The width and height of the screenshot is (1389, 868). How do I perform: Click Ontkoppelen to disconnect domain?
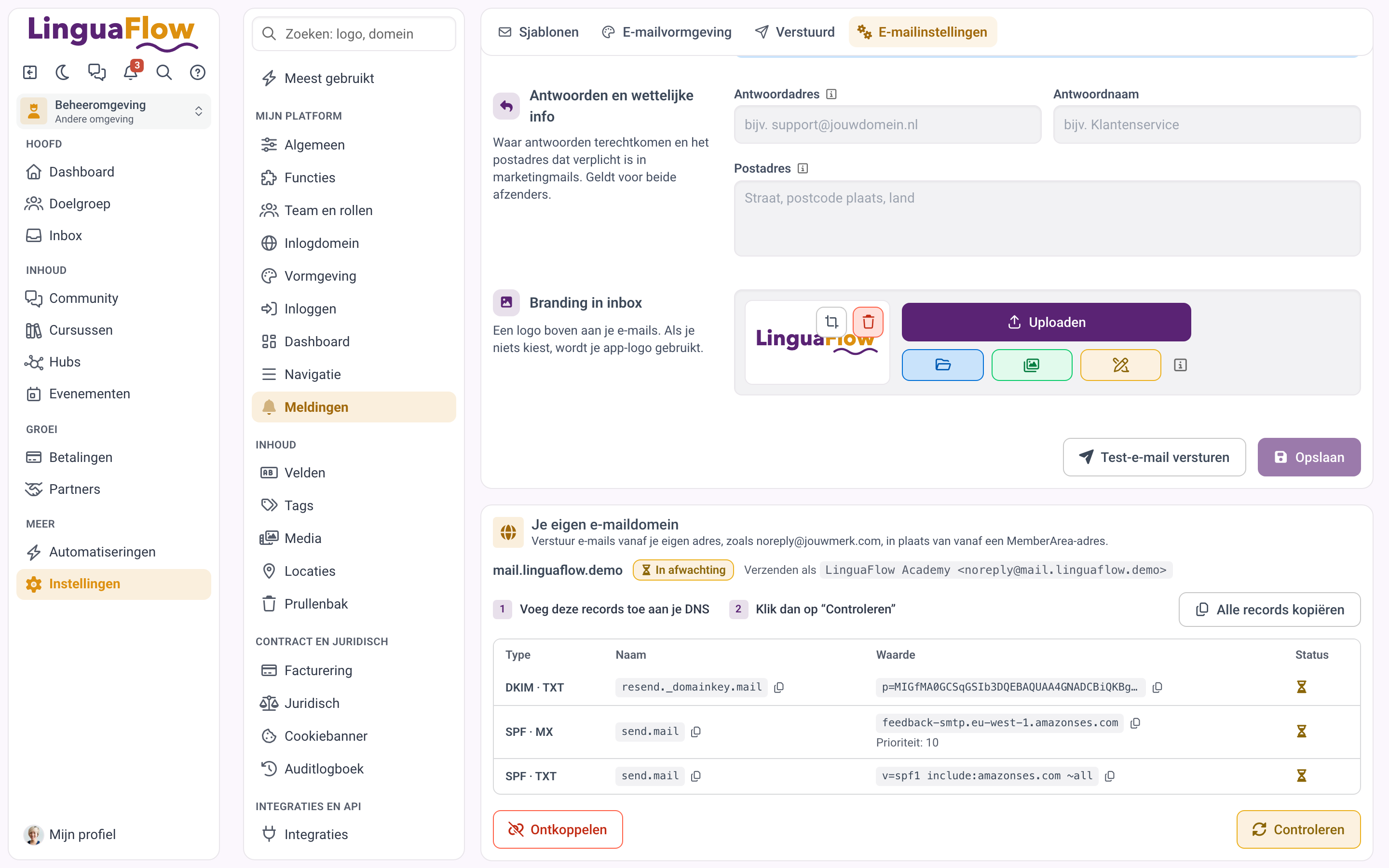click(x=558, y=829)
